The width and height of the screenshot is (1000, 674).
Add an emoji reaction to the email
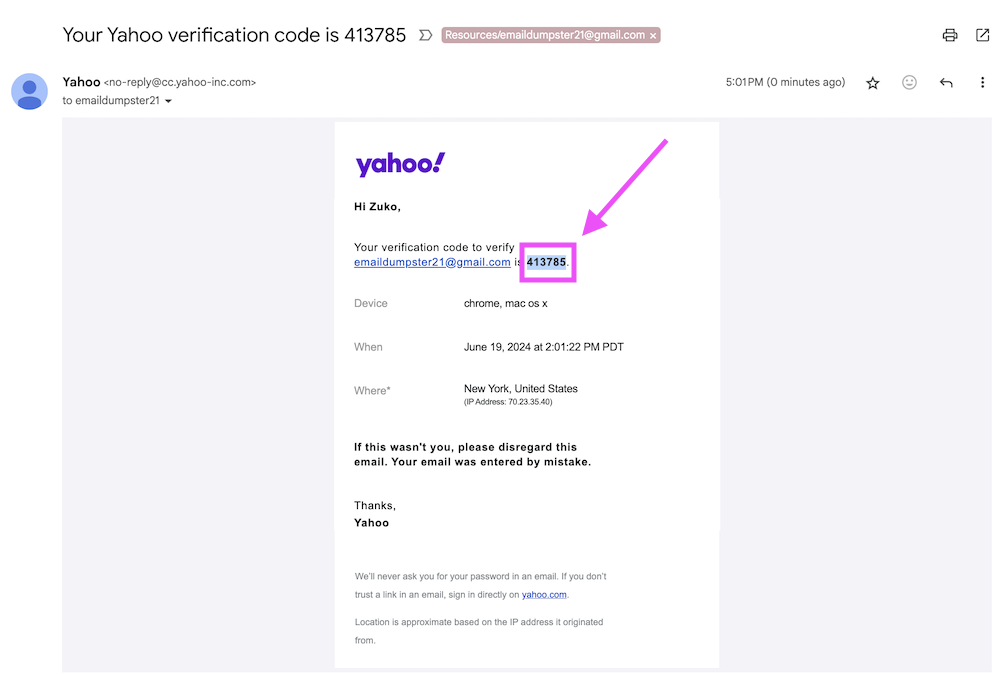point(909,83)
